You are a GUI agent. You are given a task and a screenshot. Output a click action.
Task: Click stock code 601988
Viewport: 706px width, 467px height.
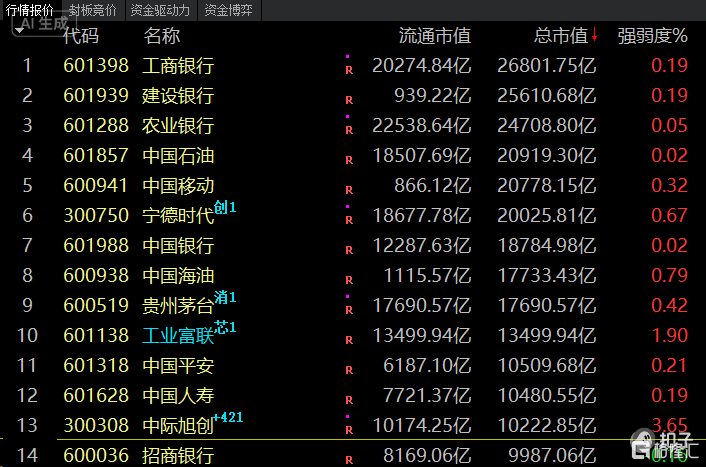click(x=96, y=246)
